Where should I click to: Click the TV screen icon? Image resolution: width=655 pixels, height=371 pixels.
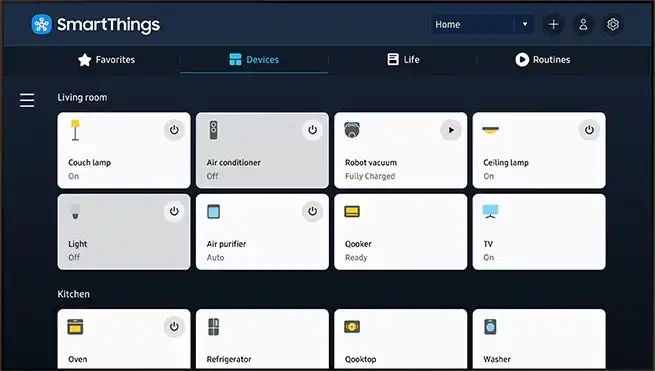[x=490, y=211]
